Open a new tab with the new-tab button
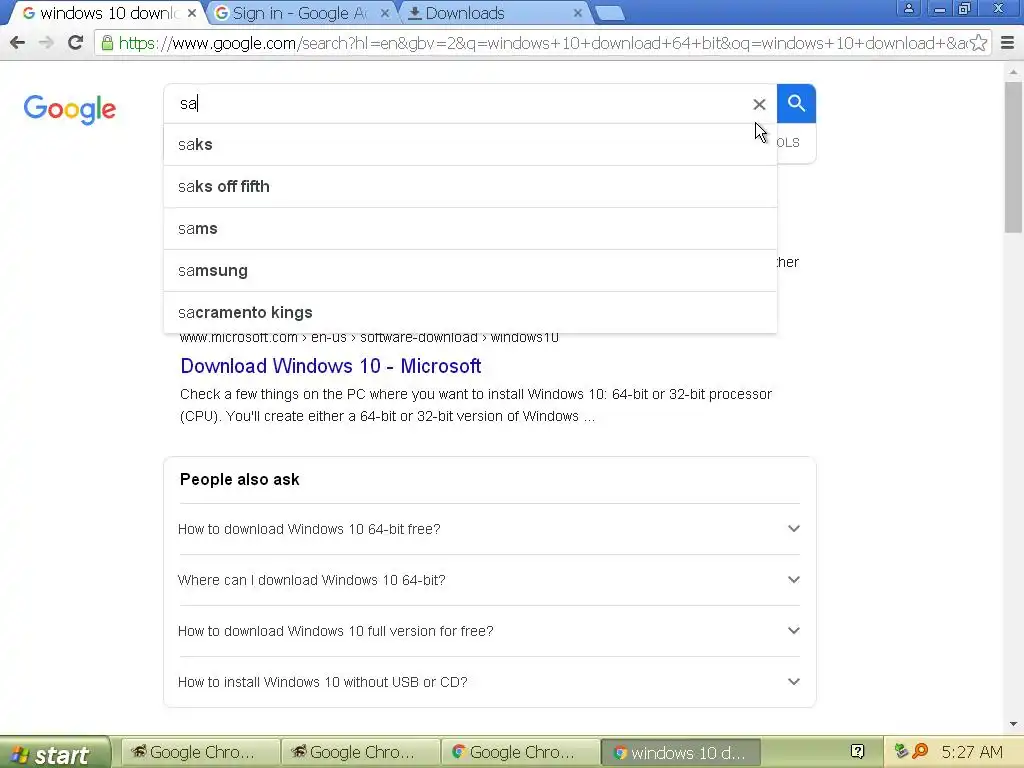The width and height of the screenshot is (1024, 768). (x=610, y=13)
